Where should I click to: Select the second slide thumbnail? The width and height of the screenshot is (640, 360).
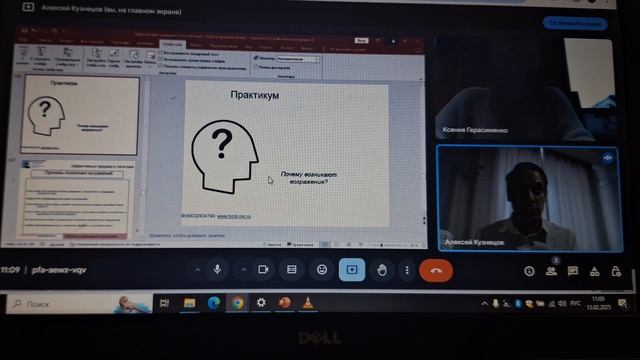pyautogui.click(x=77, y=199)
